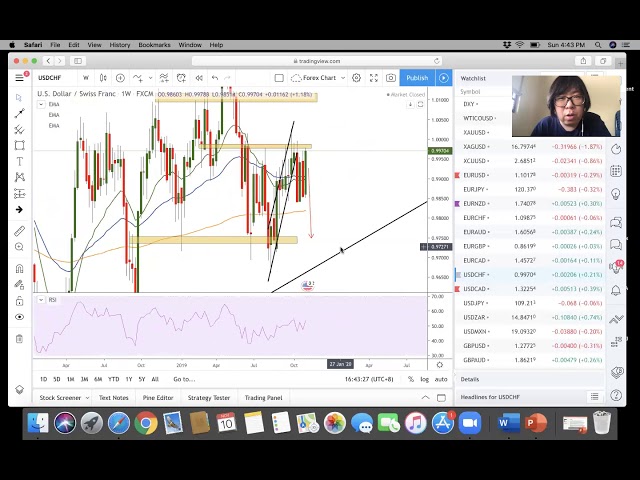Click the blue Publish button

pyautogui.click(x=417, y=78)
